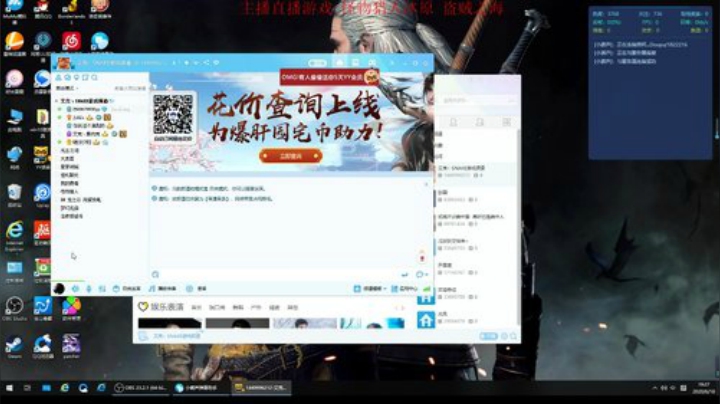
Task: Toggle microphone icon in YY bottom bar
Action: (x=89, y=289)
